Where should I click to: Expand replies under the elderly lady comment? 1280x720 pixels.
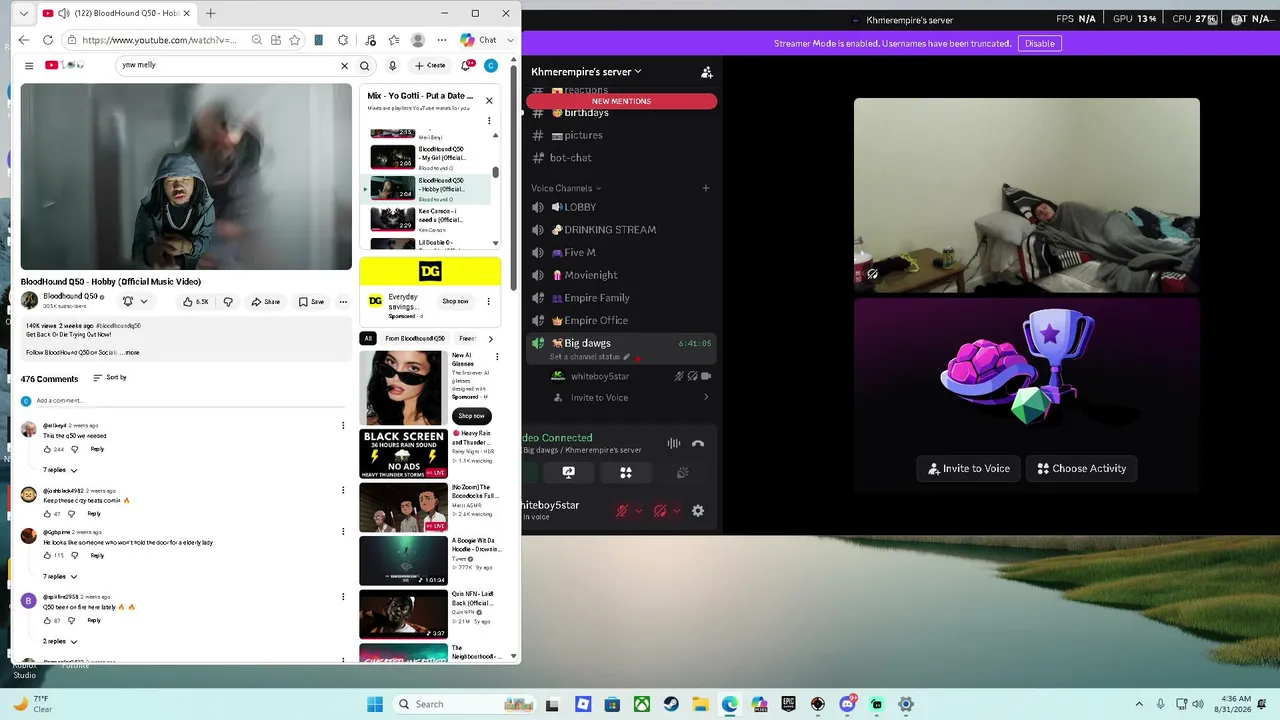pyautogui.click(x=60, y=577)
